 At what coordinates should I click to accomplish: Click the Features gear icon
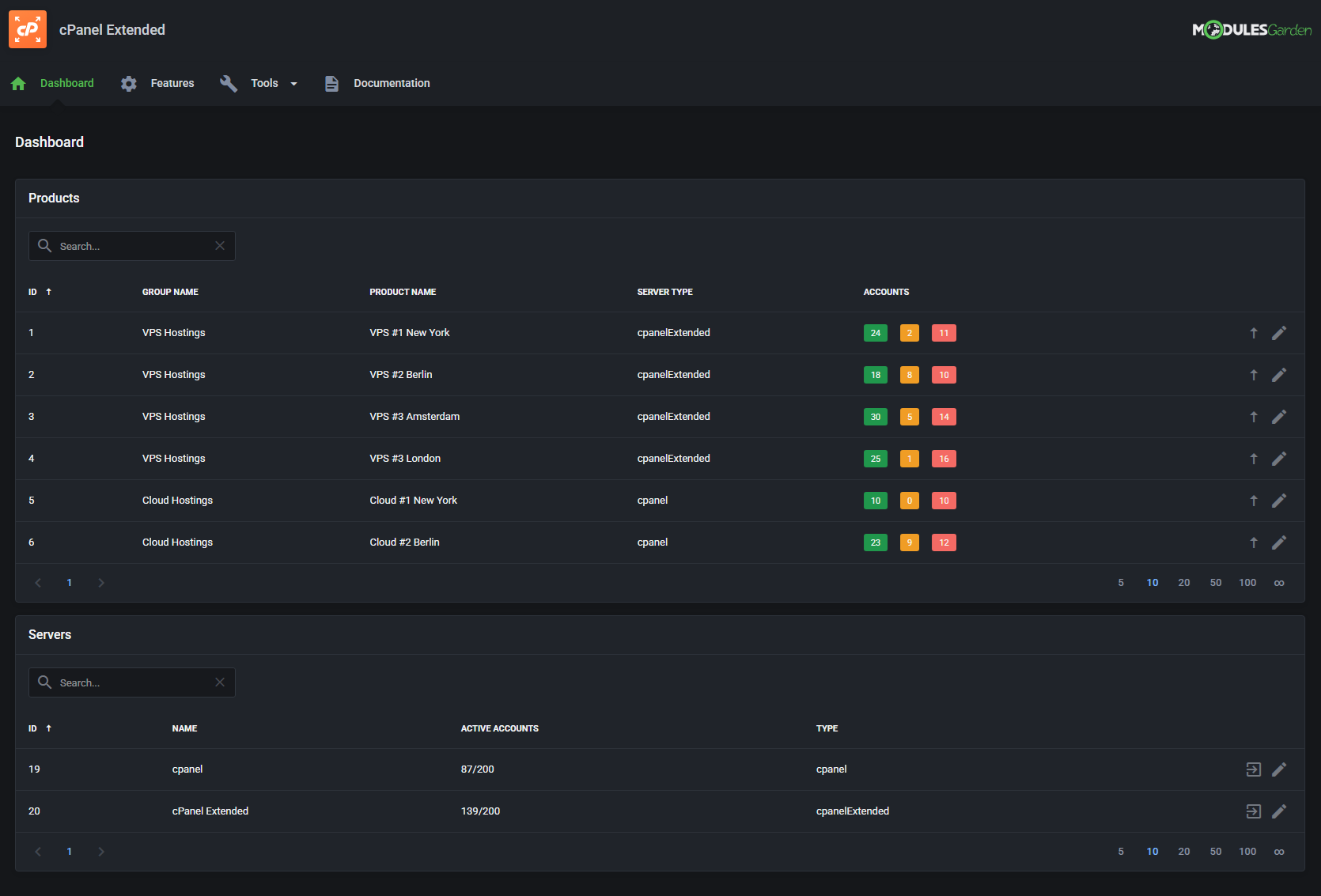point(129,83)
